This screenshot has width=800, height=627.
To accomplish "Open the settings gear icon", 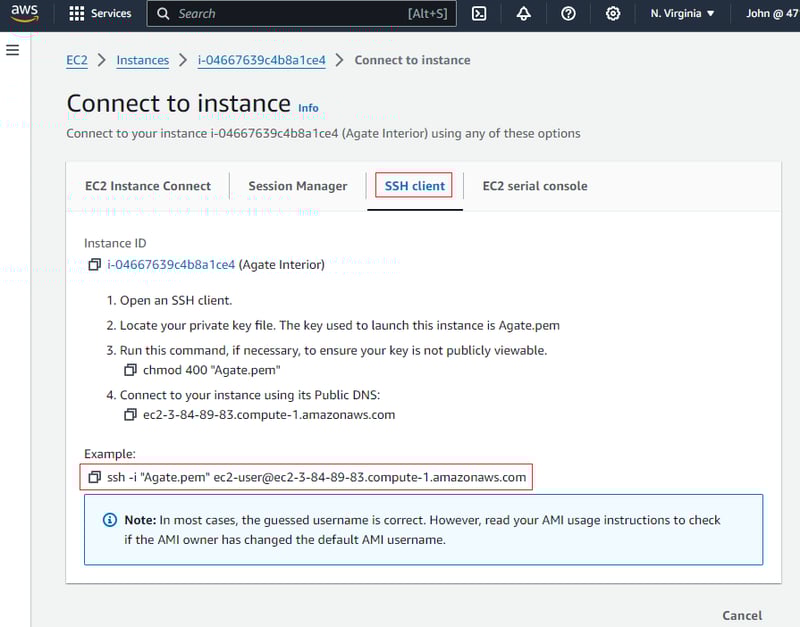I will pos(613,14).
